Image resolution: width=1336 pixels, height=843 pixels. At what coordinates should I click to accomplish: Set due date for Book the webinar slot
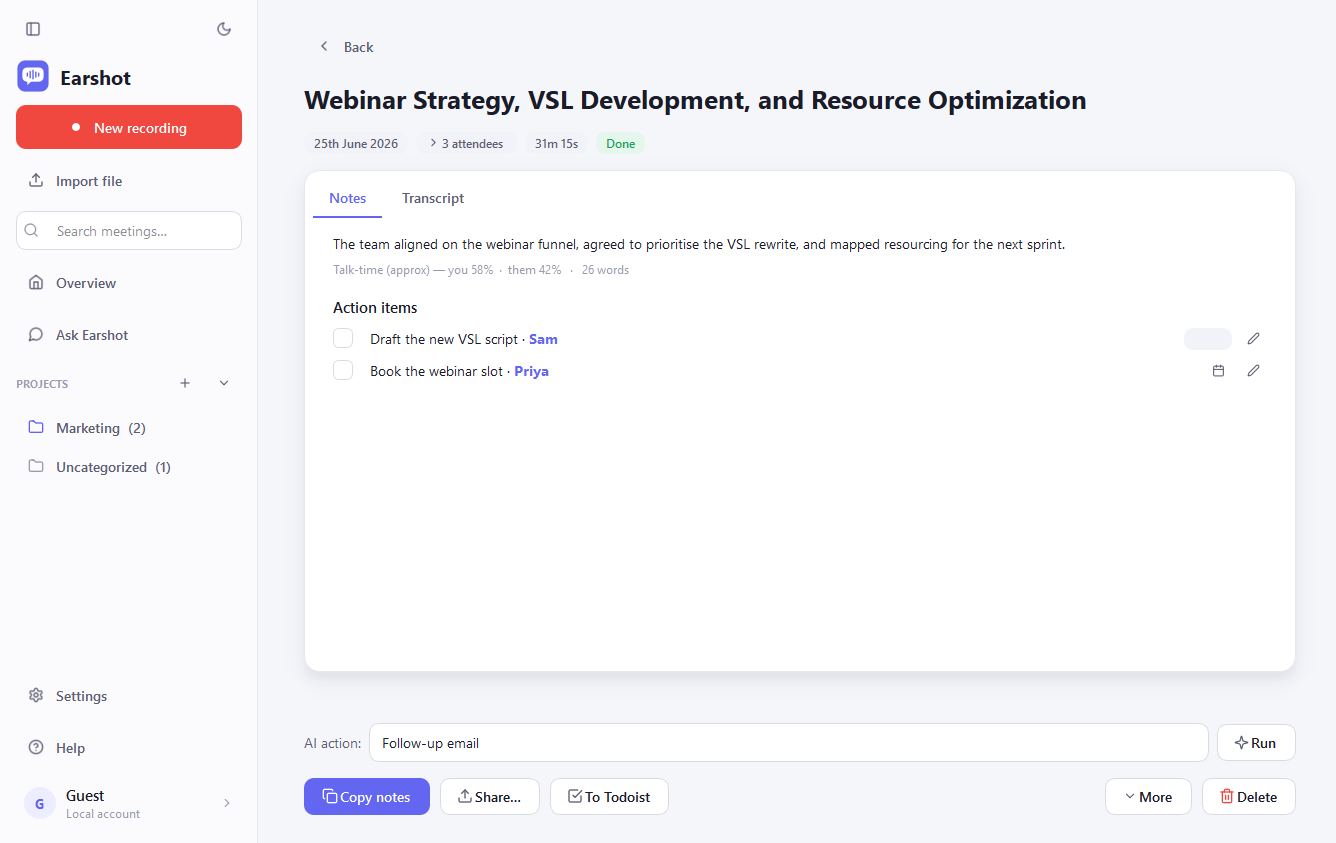click(x=1218, y=371)
